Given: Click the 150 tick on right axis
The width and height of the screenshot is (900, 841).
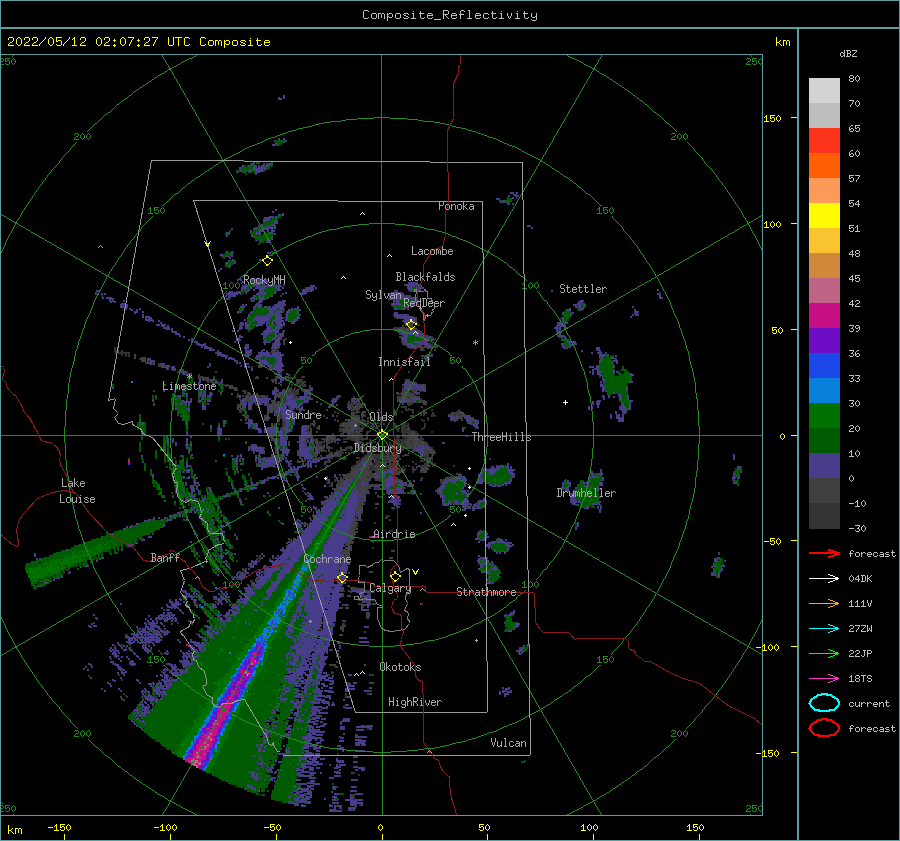Looking at the screenshot, I should click(772, 118).
